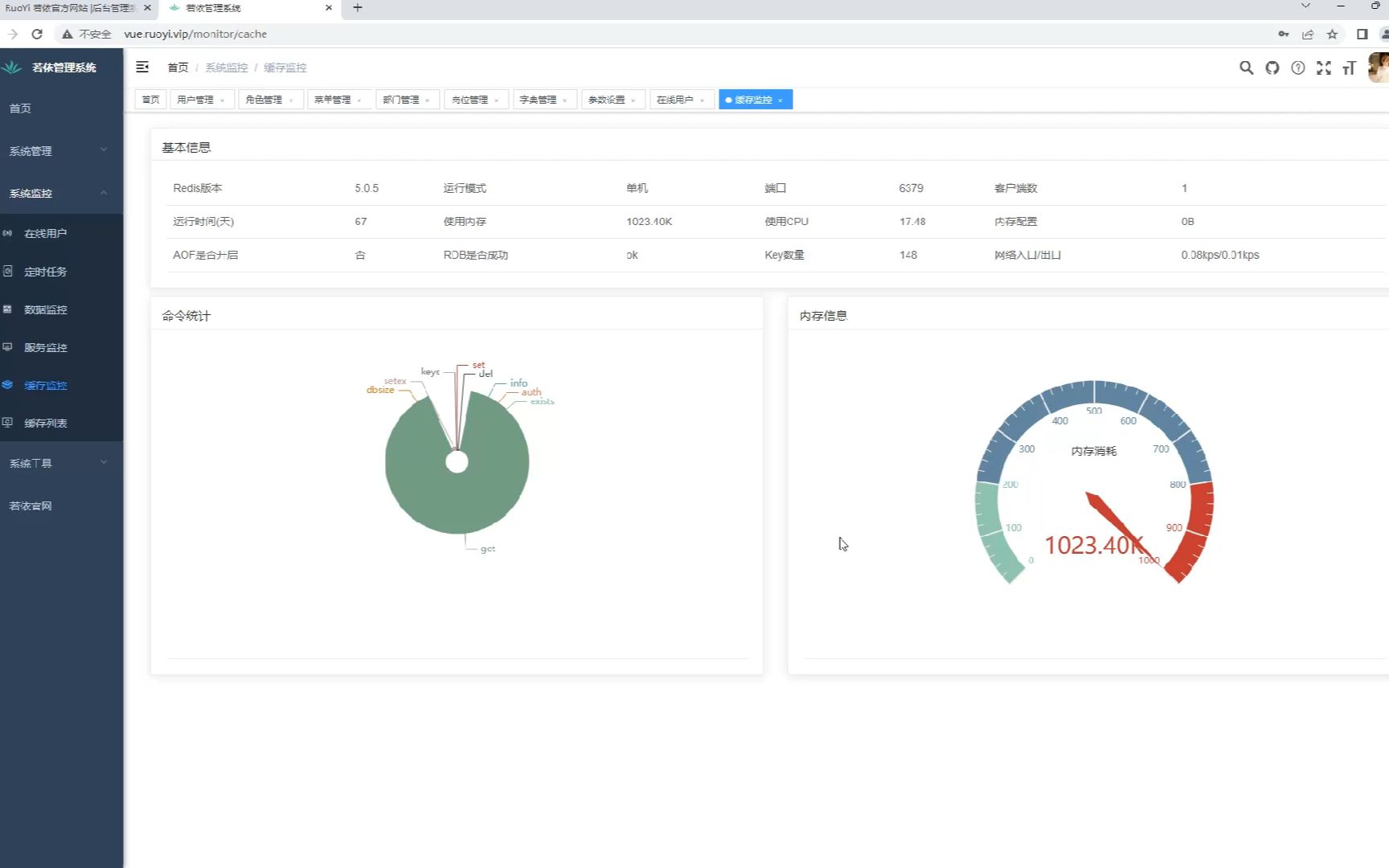Viewport: 1389px width, 868px height.
Task: Open 缓存列表 in the sidebar
Action: [x=62, y=423]
